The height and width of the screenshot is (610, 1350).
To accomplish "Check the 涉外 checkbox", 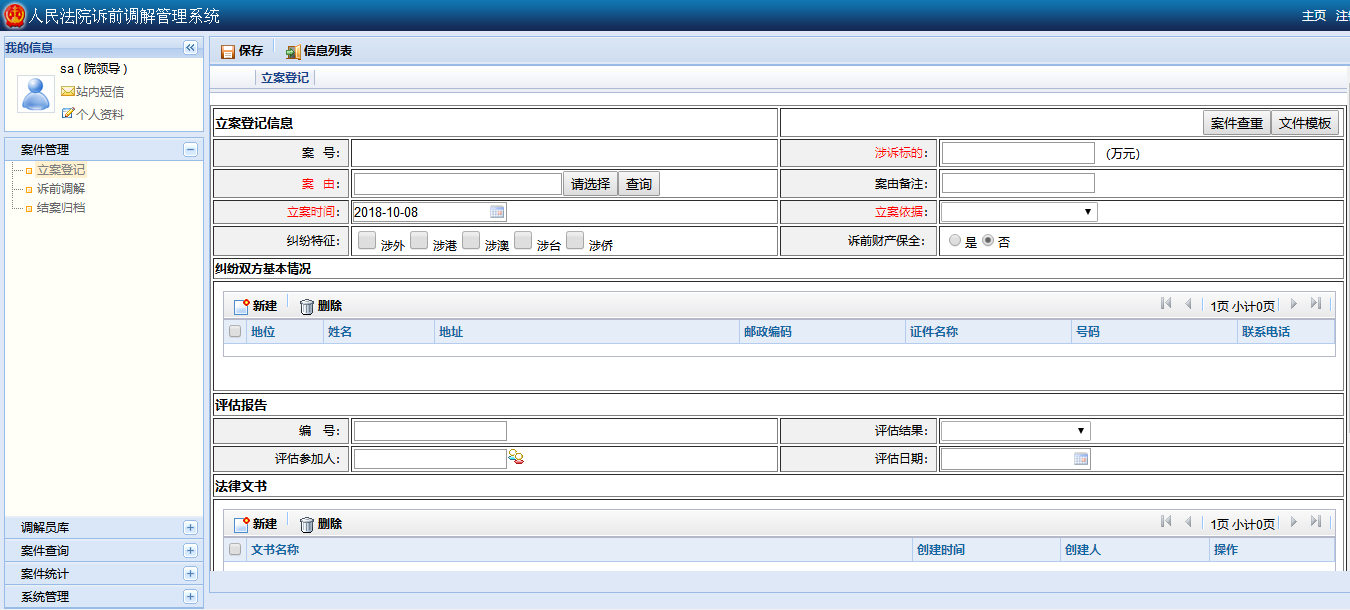I will (367, 241).
